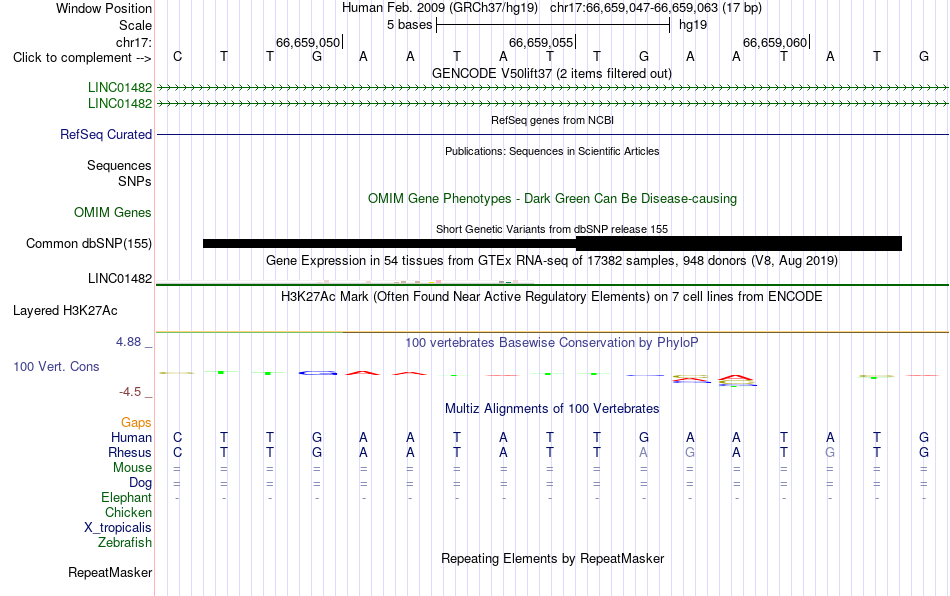Screen dimensions: 950x596
Task: Click the last base G in the sequence ruler
Action: point(924,56)
